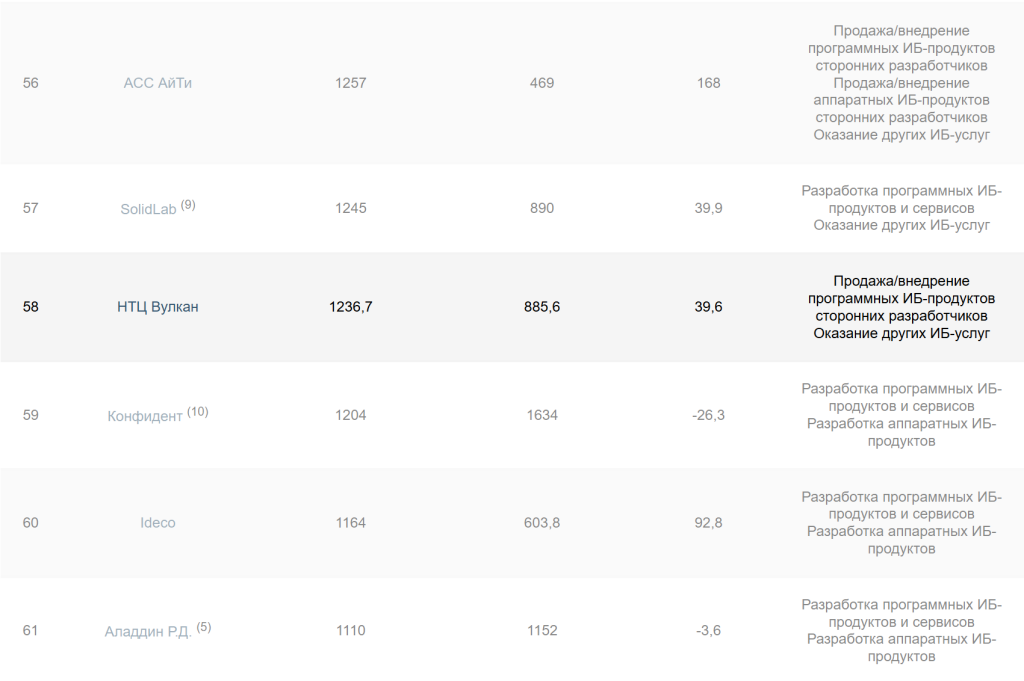Select the growth value 92,8
Screen dimensions: 1024x681
click(708, 523)
